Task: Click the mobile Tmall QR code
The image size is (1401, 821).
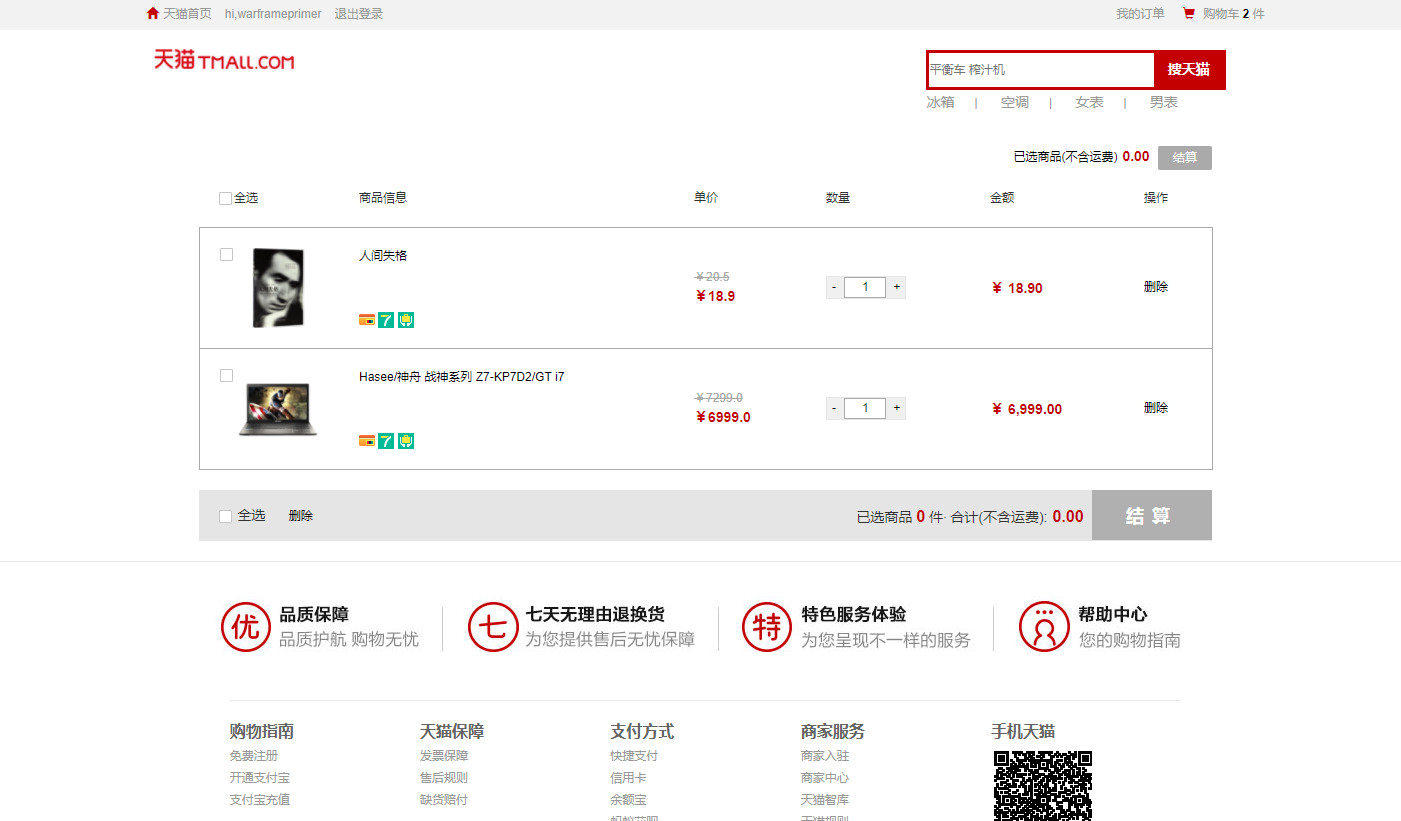Action: [1043, 786]
